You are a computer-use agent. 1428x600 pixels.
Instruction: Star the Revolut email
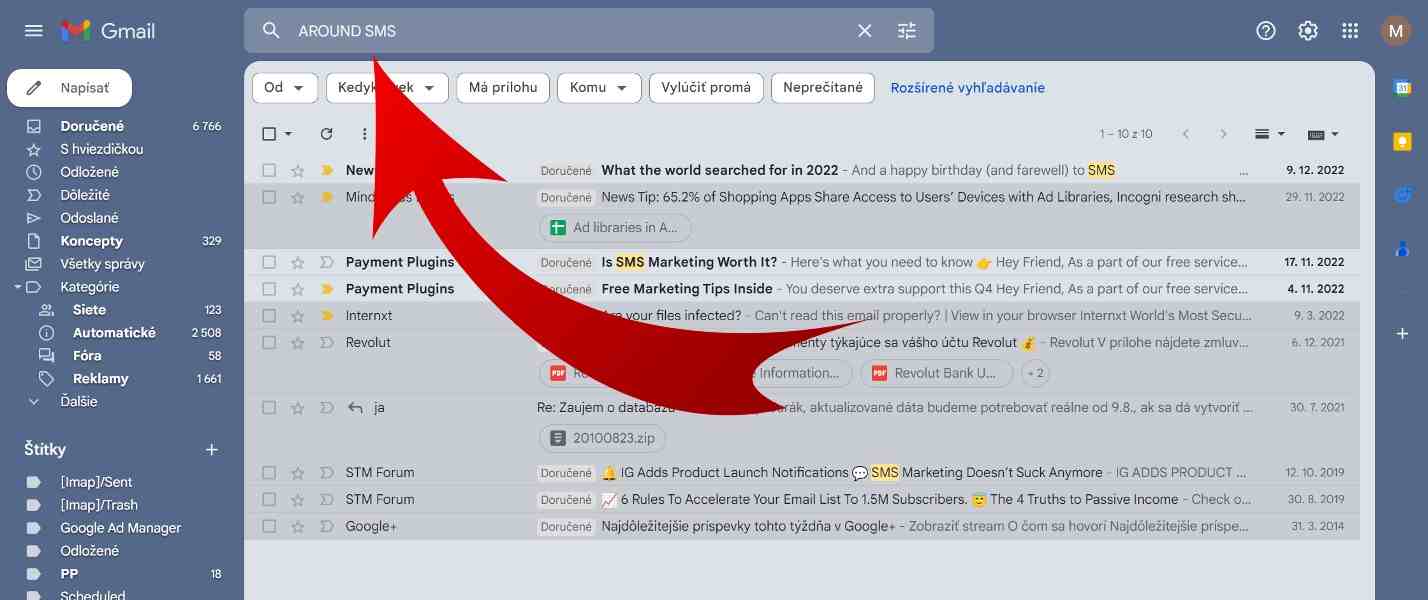[x=297, y=342]
